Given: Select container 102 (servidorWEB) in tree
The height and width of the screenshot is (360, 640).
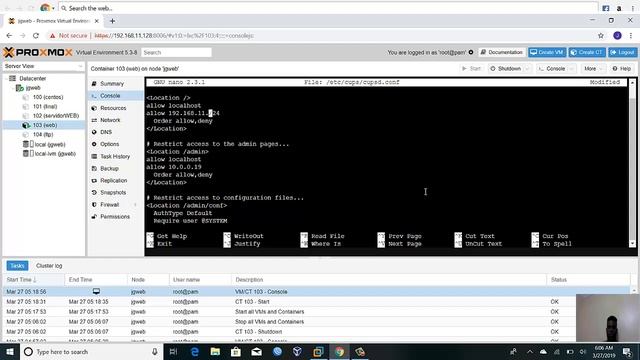Looking at the screenshot, I should pos(56,116).
